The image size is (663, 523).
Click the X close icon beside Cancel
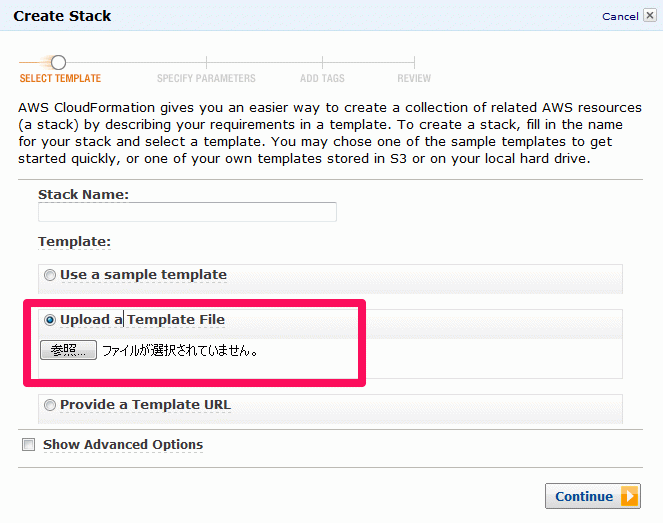[650, 16]
